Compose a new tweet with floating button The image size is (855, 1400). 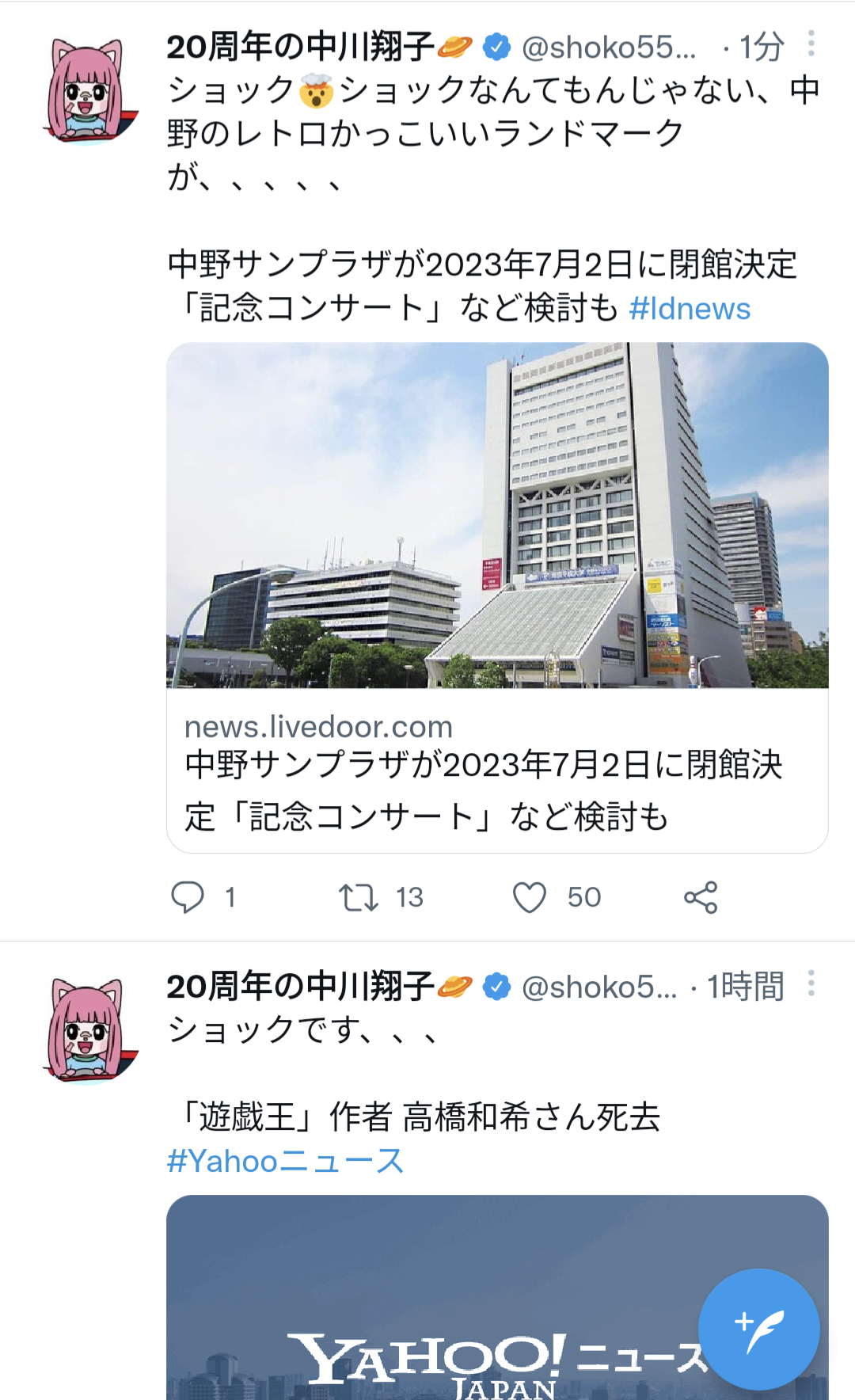click(x=758, y=1330)
